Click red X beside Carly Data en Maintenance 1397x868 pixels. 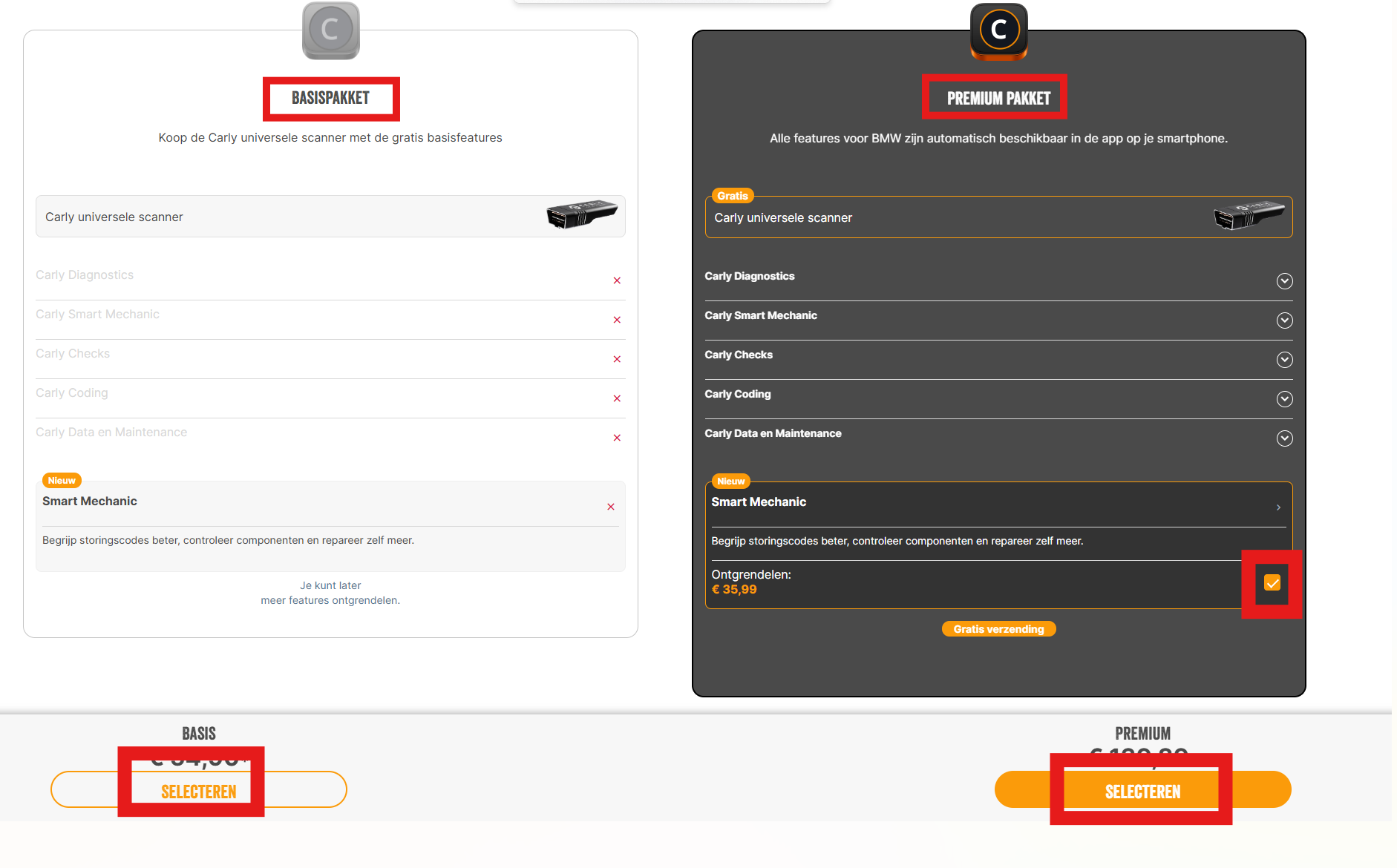click(617, 438)
